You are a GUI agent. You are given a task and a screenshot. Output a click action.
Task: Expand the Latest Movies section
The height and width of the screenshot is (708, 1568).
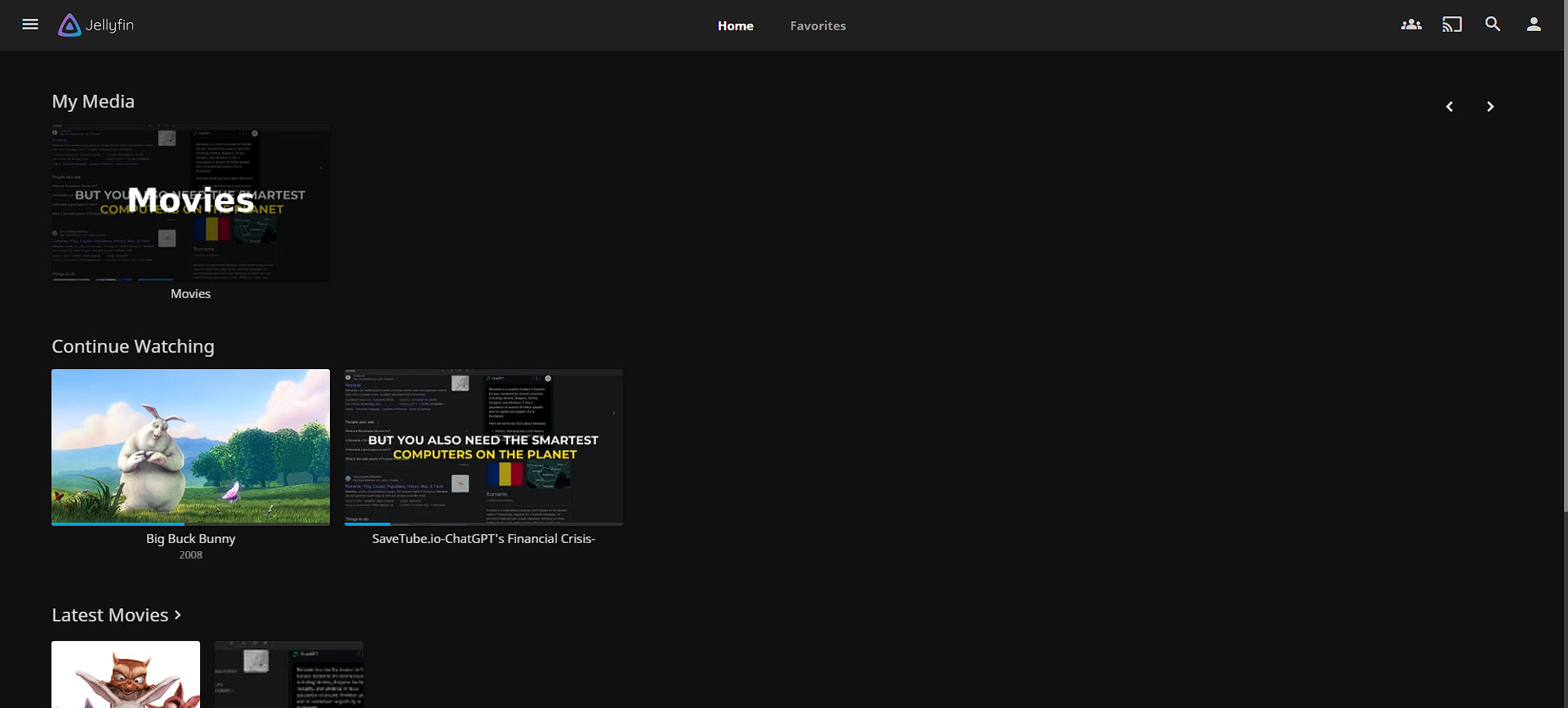[116, 615]
